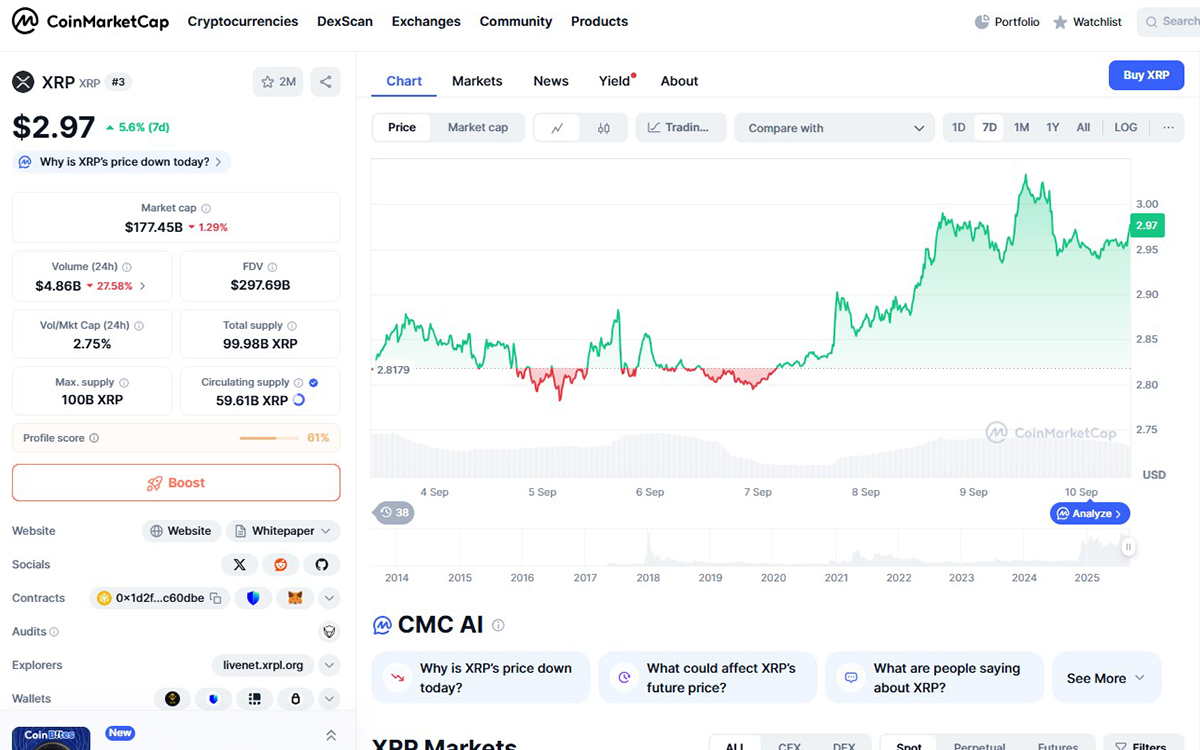1200x750 pixels.
Task: Click the Buy XRP button
Action: point(1146,75)
